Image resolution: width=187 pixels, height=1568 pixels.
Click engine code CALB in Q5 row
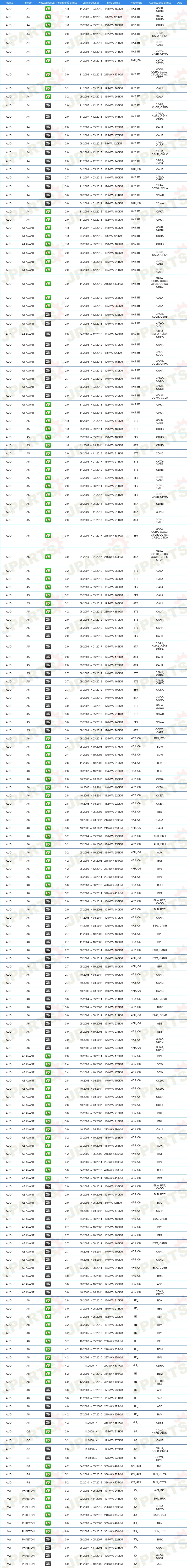pos(160,1440)
